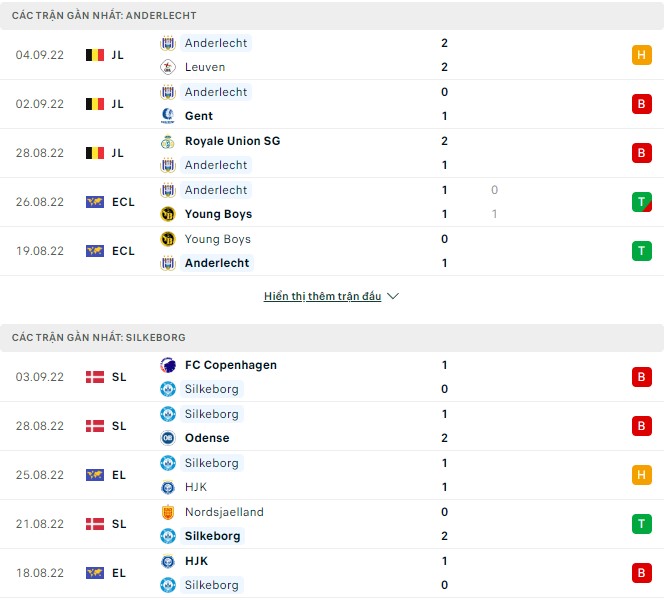
Task: Click the FC Copenhagen club logo
Action: [167, 365]
